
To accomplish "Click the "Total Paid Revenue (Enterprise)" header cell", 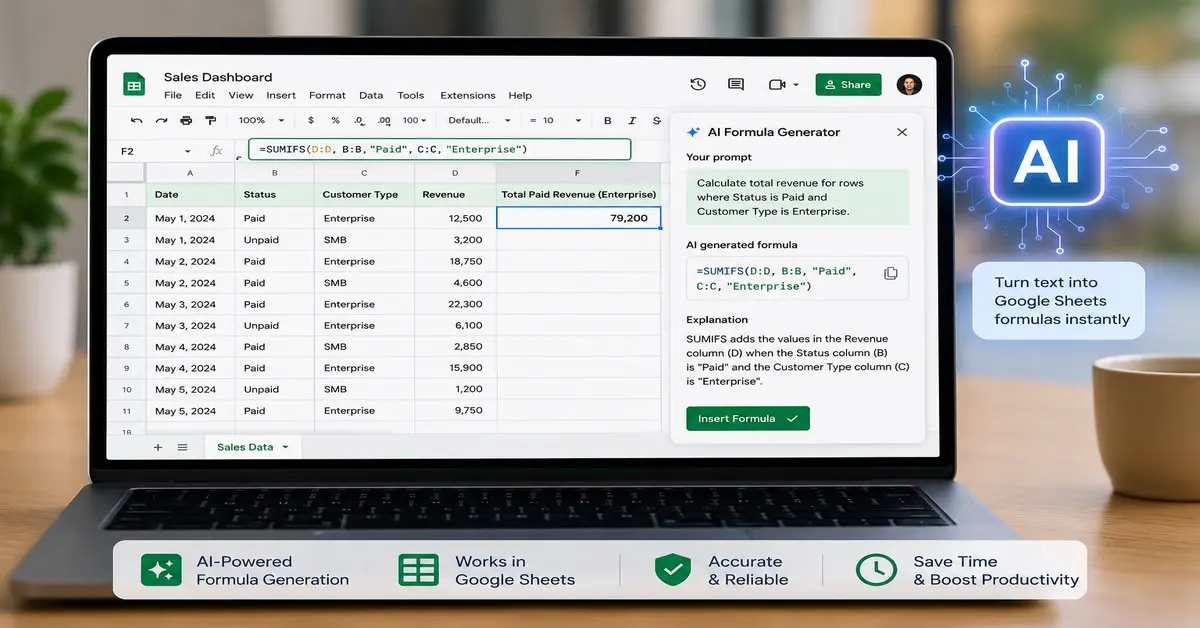I will pos(578,195).
